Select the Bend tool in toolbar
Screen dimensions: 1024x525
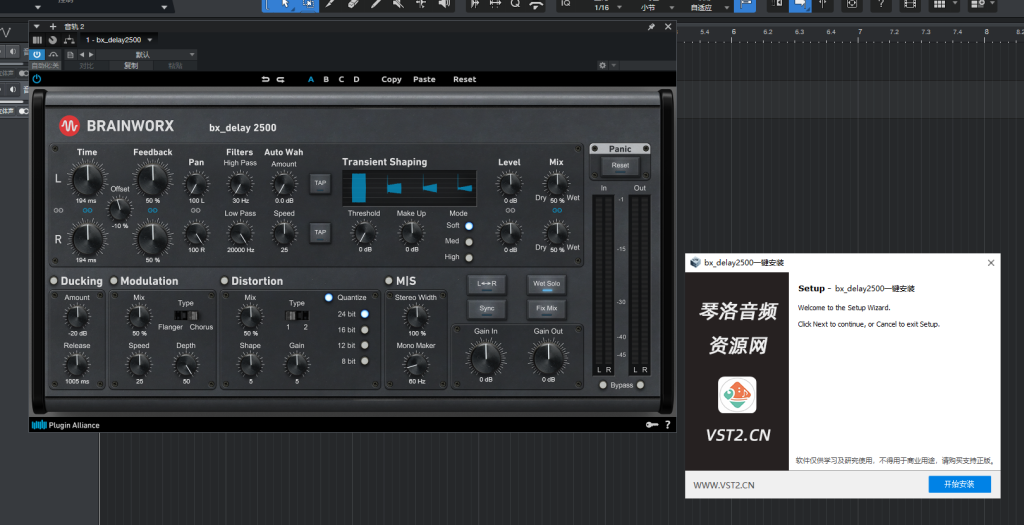pos(421,4)
